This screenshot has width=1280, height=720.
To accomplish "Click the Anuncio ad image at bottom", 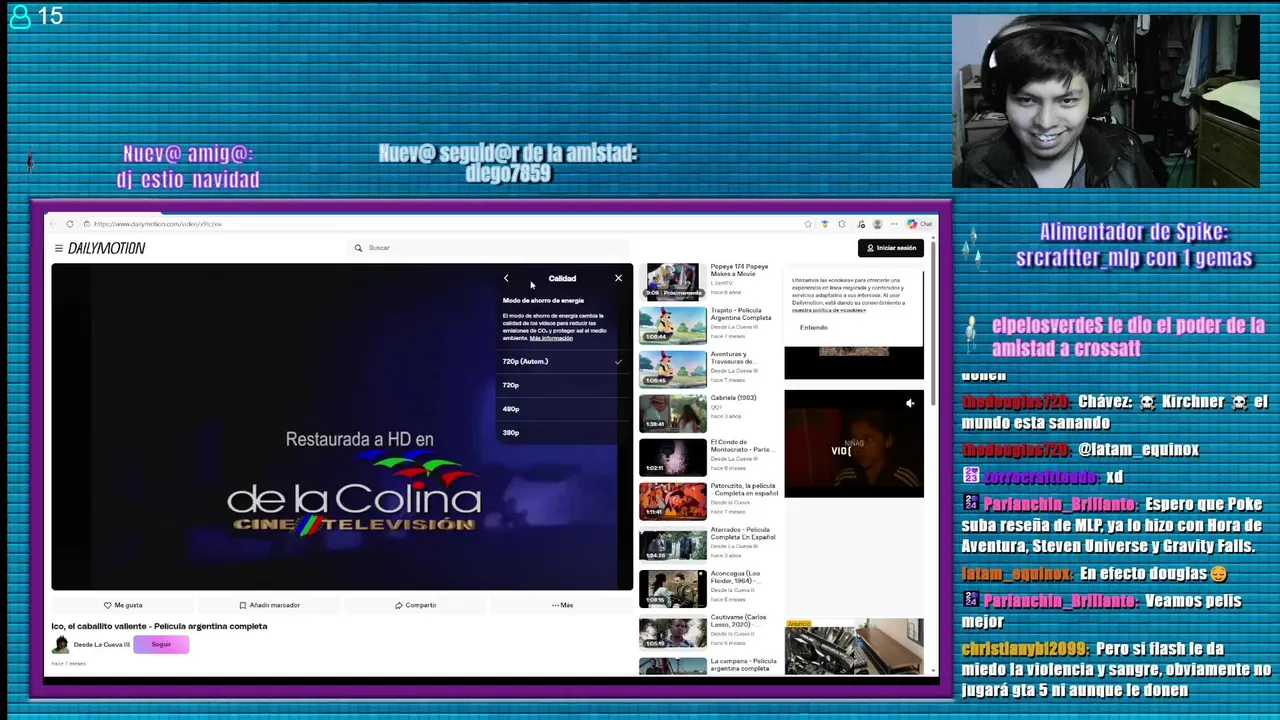I will (854, 647).
